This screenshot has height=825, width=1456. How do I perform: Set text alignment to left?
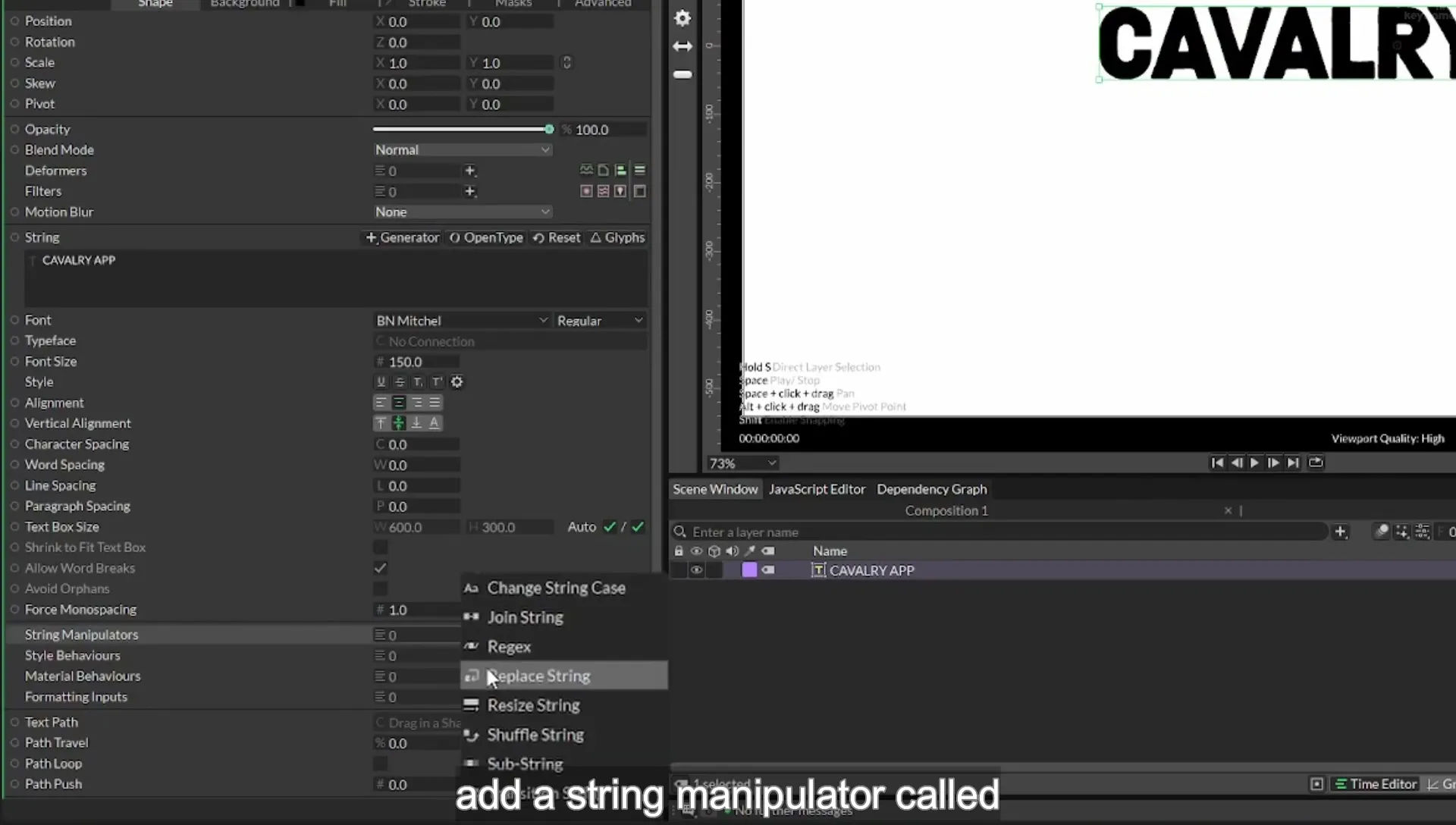tap(381, 403)
